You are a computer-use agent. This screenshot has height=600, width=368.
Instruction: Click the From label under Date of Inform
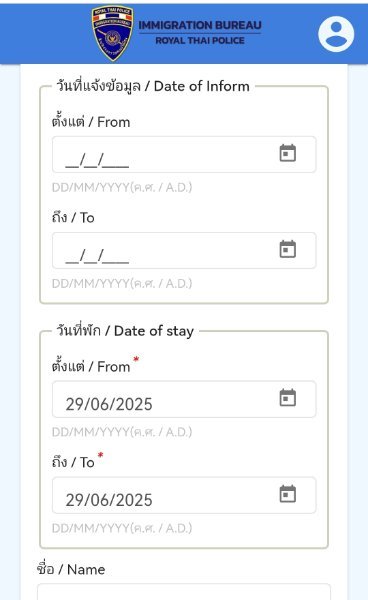pyautogui.click(x=91, y=122)
